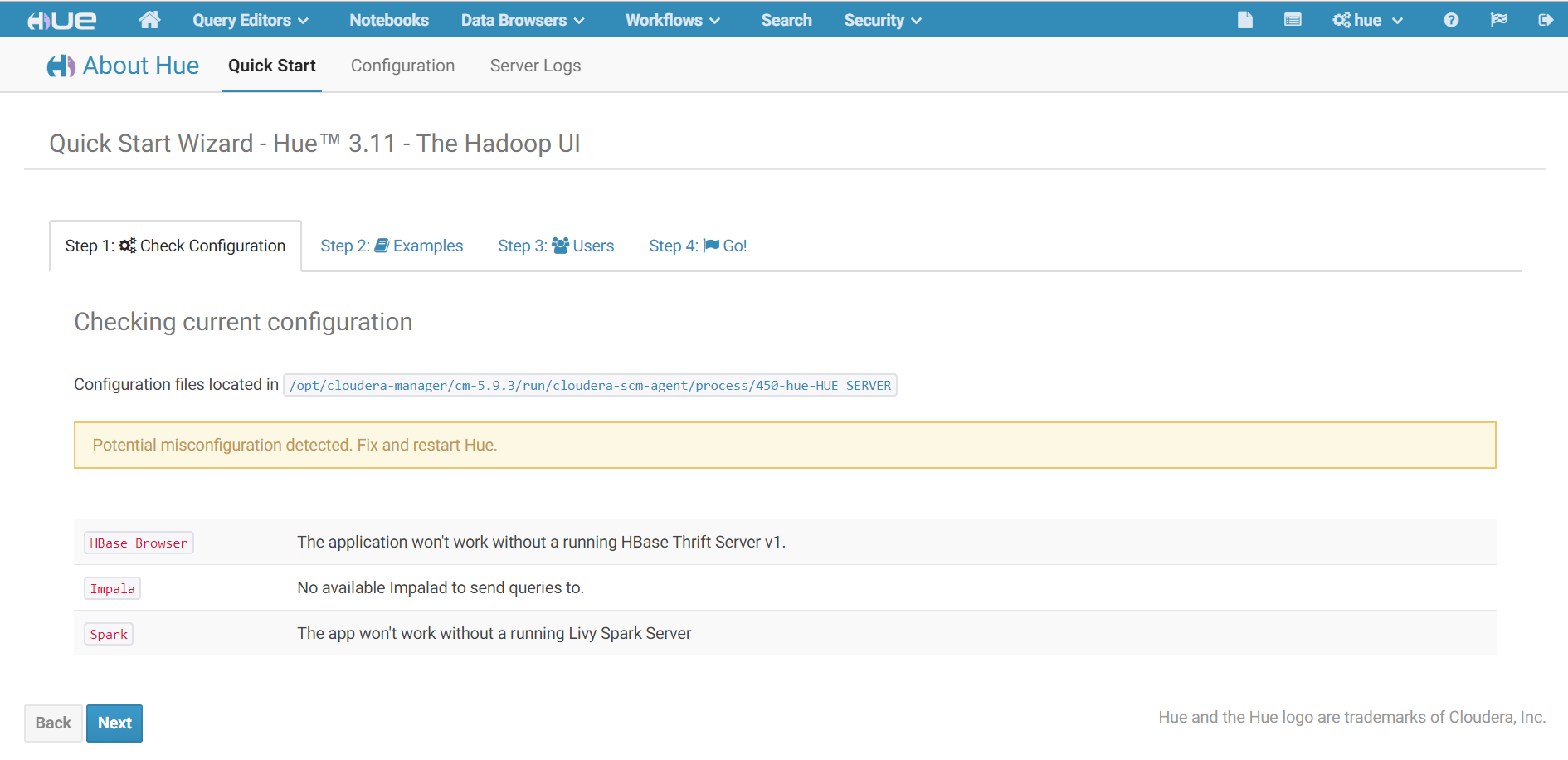Viewport: 1568px width, 760px height.
Task: Open the document file browser icon
Action: click(x=1245, y=20)
